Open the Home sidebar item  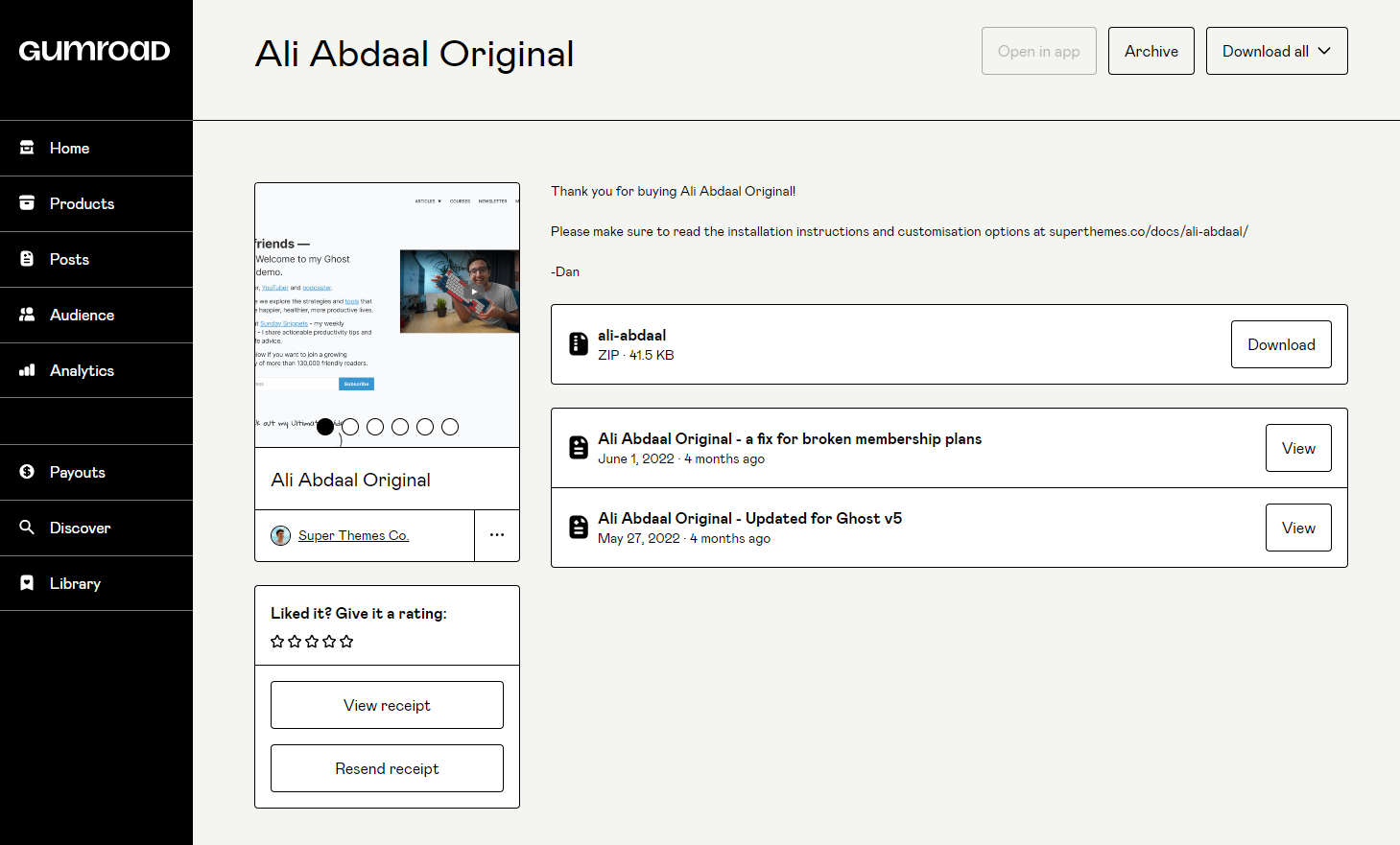click(x=96, y=148)
